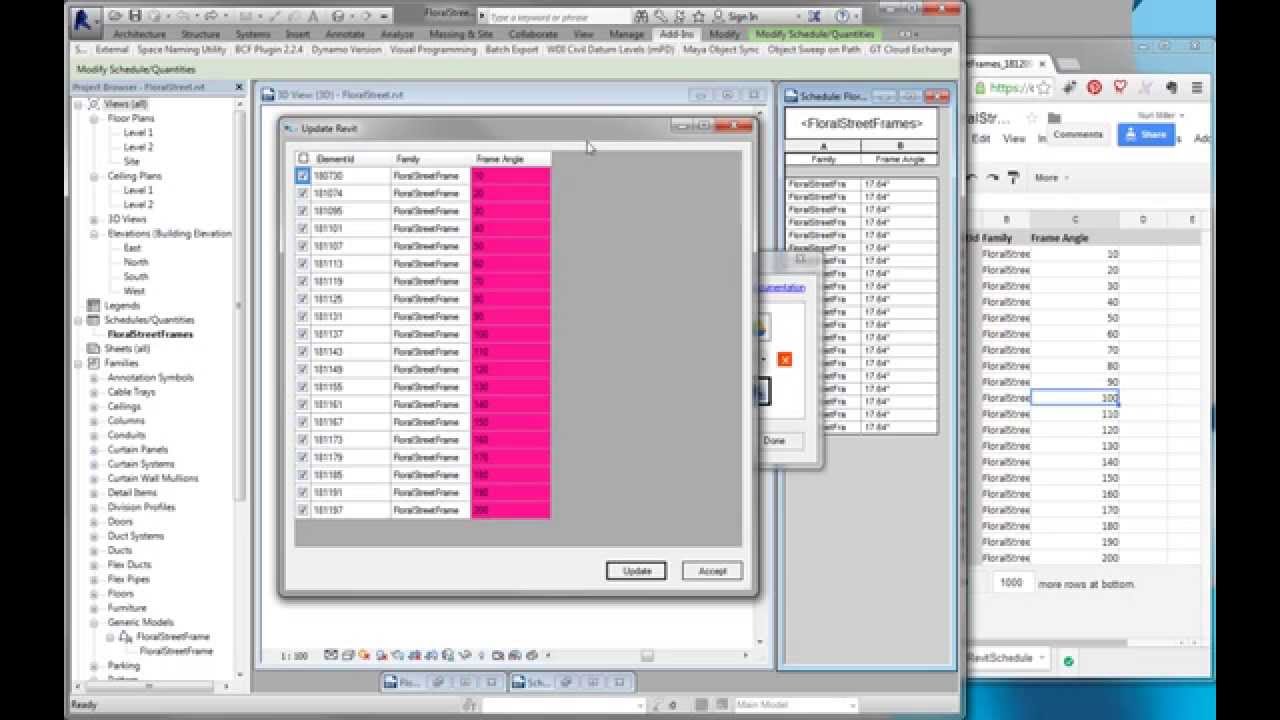The width and height of the screenshot is (1280, 720).
Task: Click the Open folder icon in Quick Access toolbar
Action: (116, 16)
